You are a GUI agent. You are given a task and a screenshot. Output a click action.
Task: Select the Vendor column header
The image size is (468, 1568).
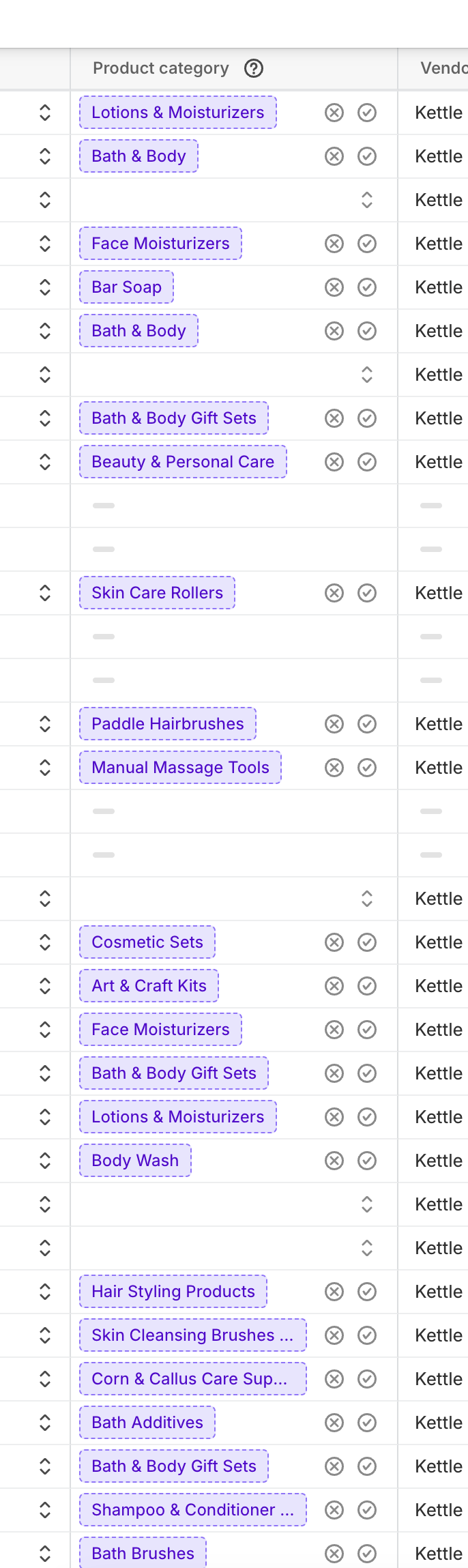[x=443, y=68]
